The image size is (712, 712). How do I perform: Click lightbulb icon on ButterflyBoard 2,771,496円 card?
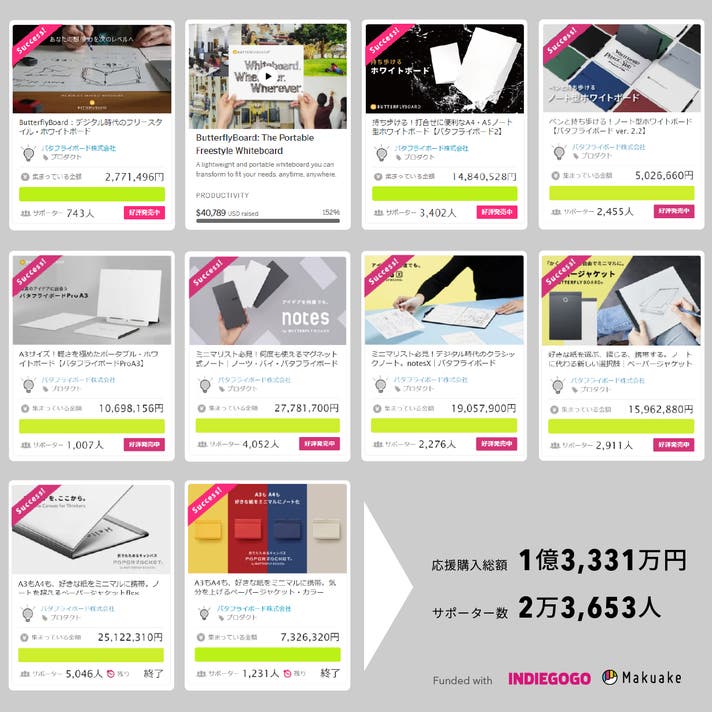click(x=28, y=153)
